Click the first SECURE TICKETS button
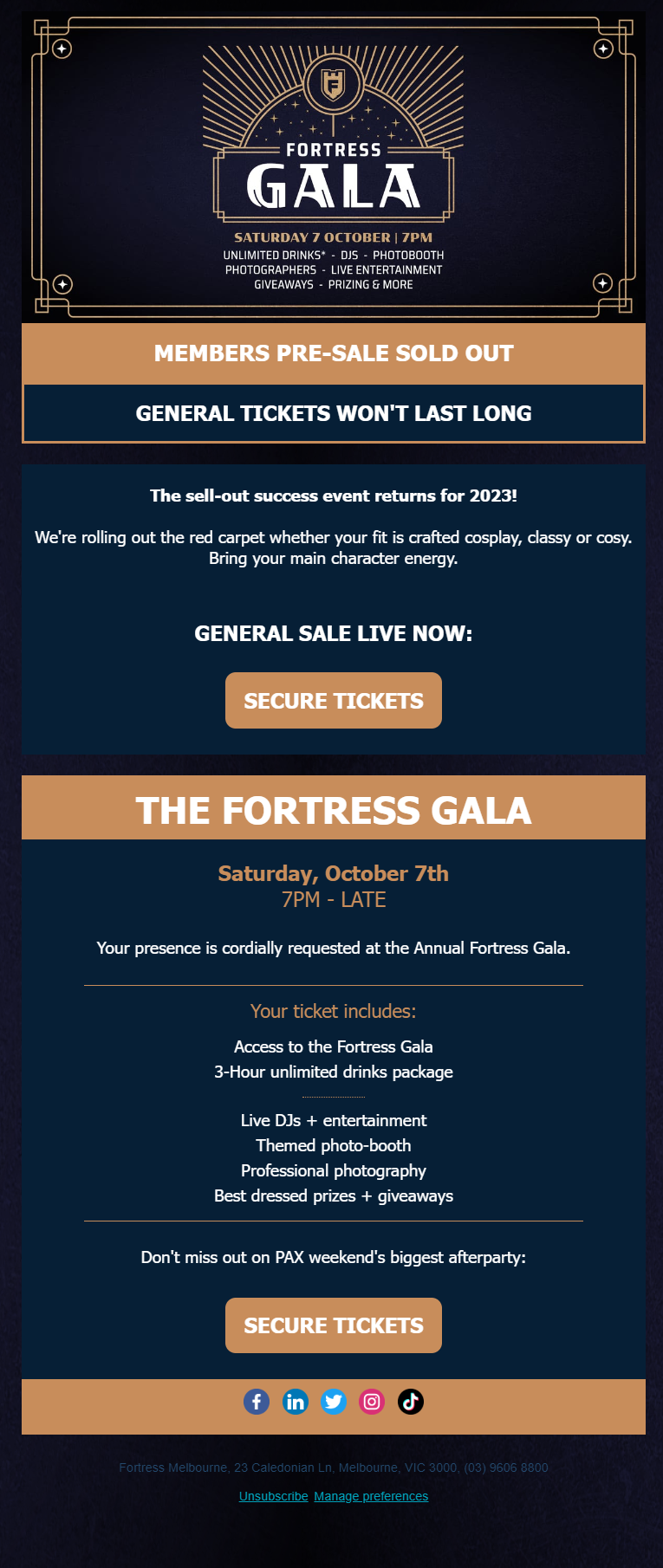Viewport: 663px width, 1568px height. click(334, 701)
